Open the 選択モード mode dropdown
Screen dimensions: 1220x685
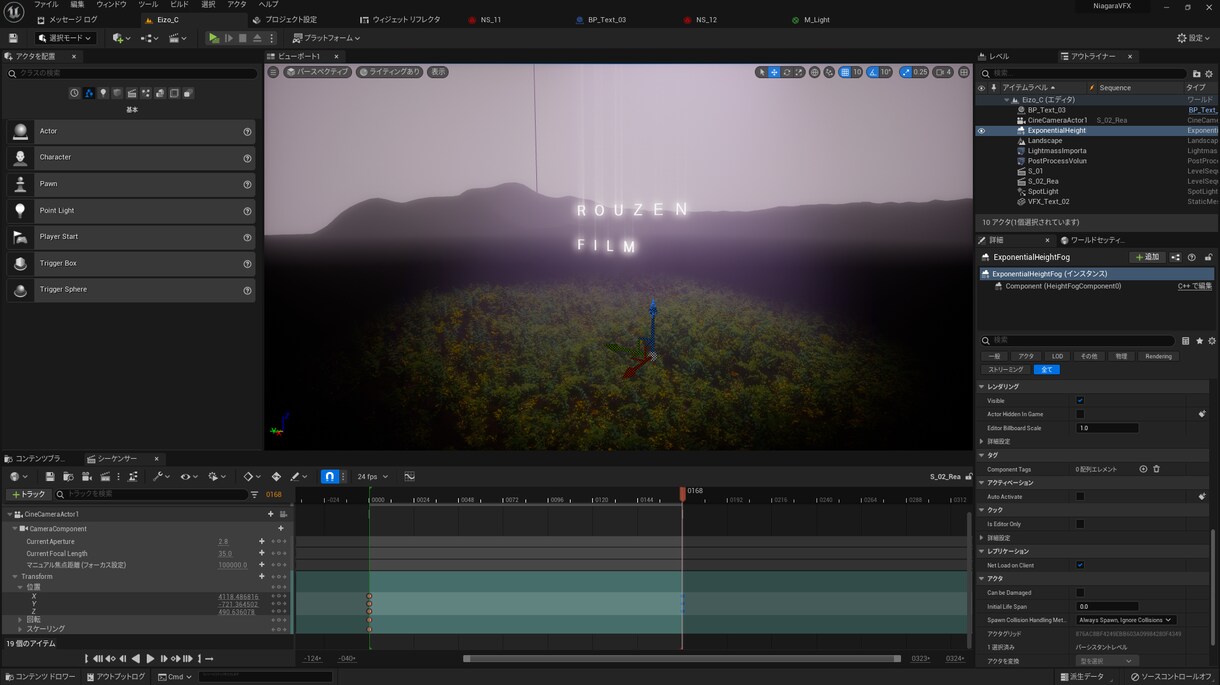pos(66,38)
